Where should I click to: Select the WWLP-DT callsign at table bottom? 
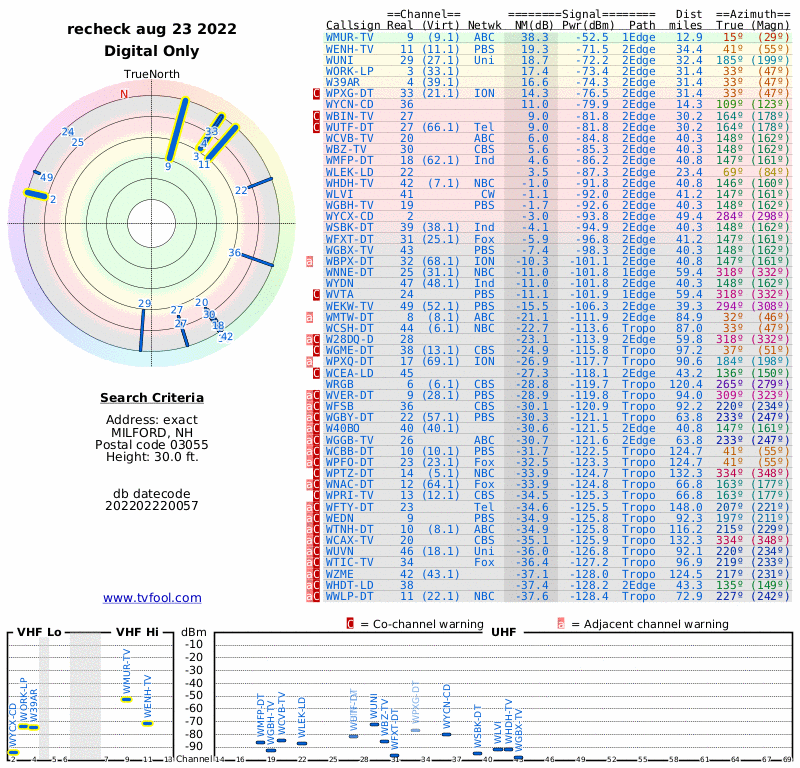click(x=349, y=597)
